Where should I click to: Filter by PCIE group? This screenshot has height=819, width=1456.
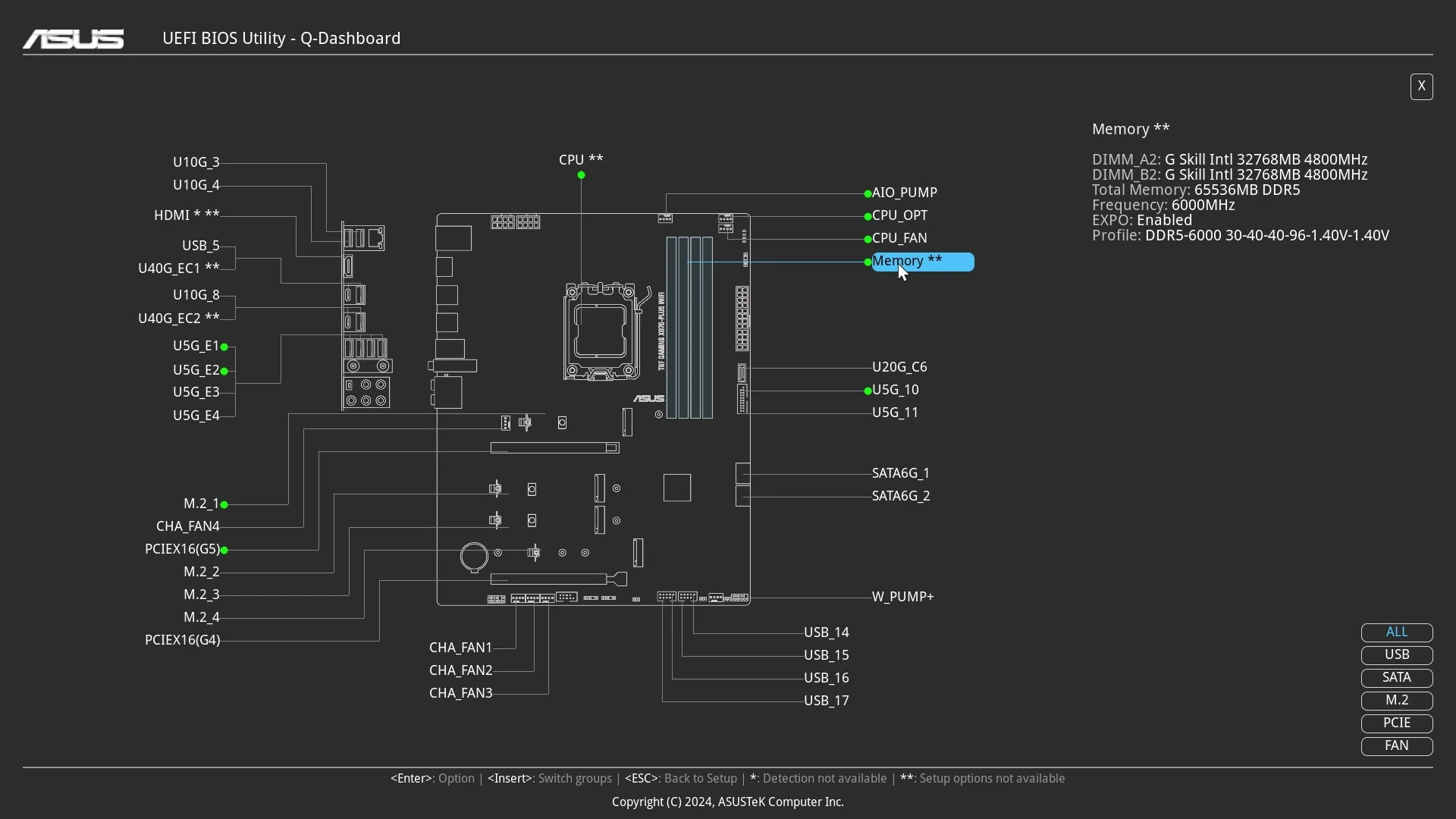(1396, 723)
